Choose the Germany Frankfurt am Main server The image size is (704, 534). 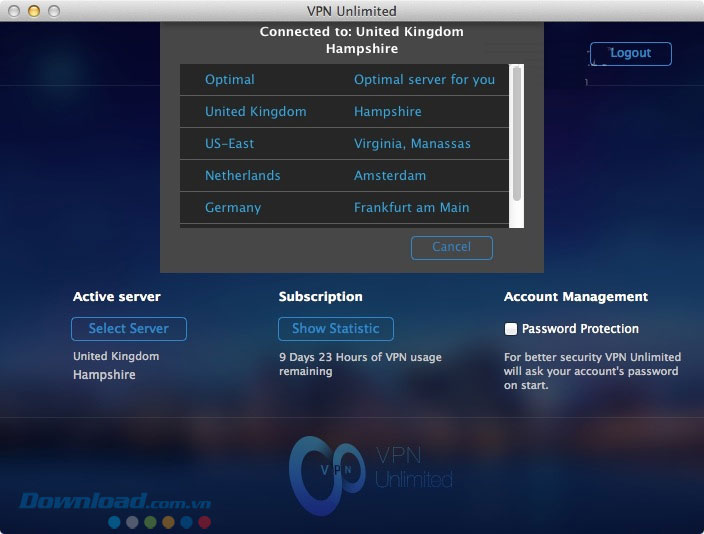pos(344,207)
